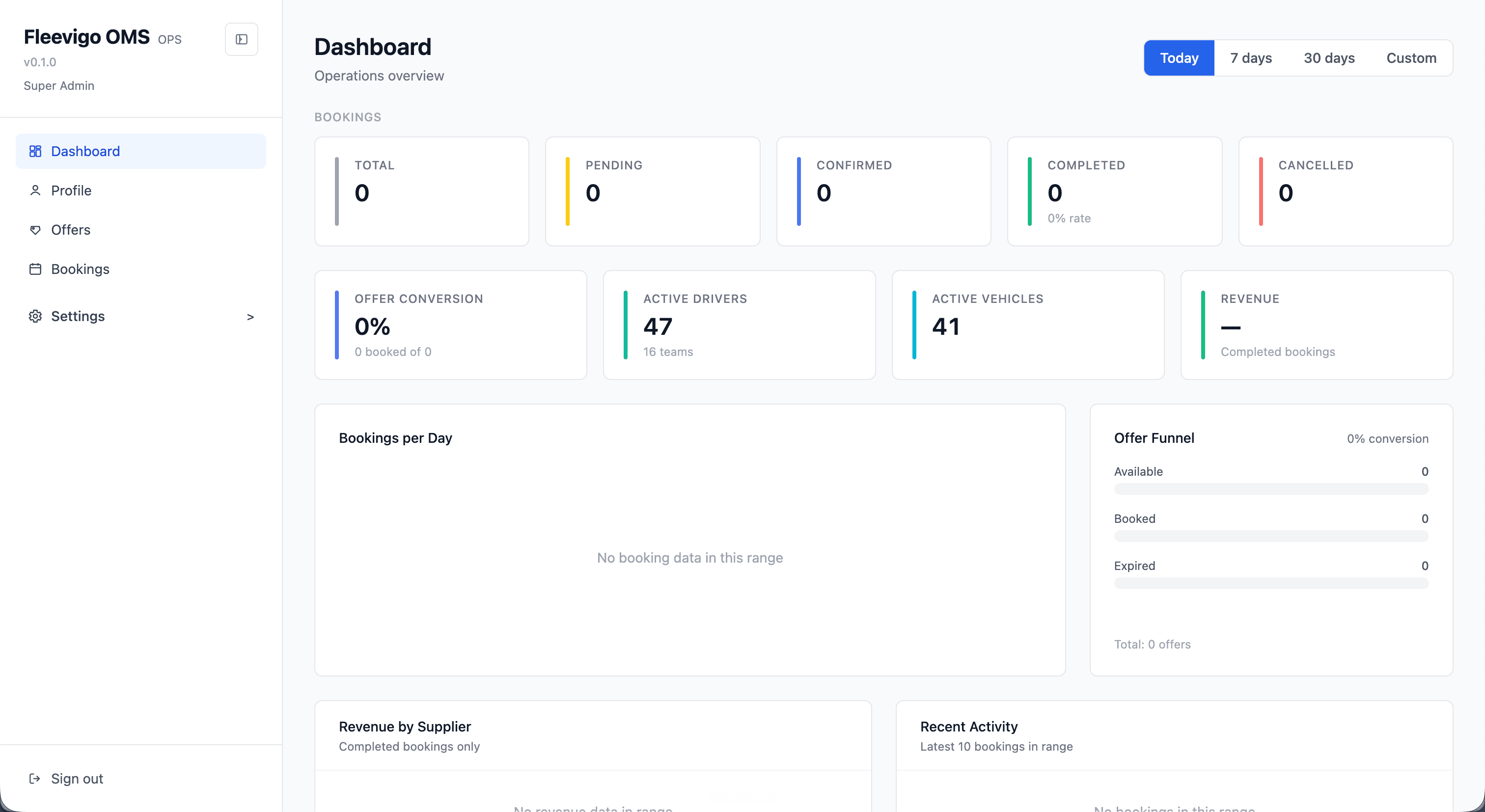Screen dimensions: 1485x812
Task: Click the '16 teams' text
Action: [667, 352]
